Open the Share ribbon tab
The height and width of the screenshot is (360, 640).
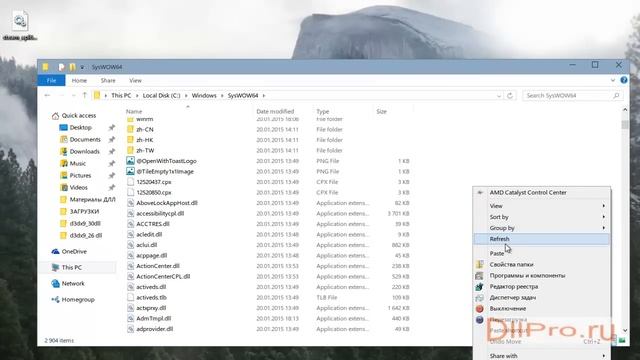pyautogui.click(x=108, y=80)
